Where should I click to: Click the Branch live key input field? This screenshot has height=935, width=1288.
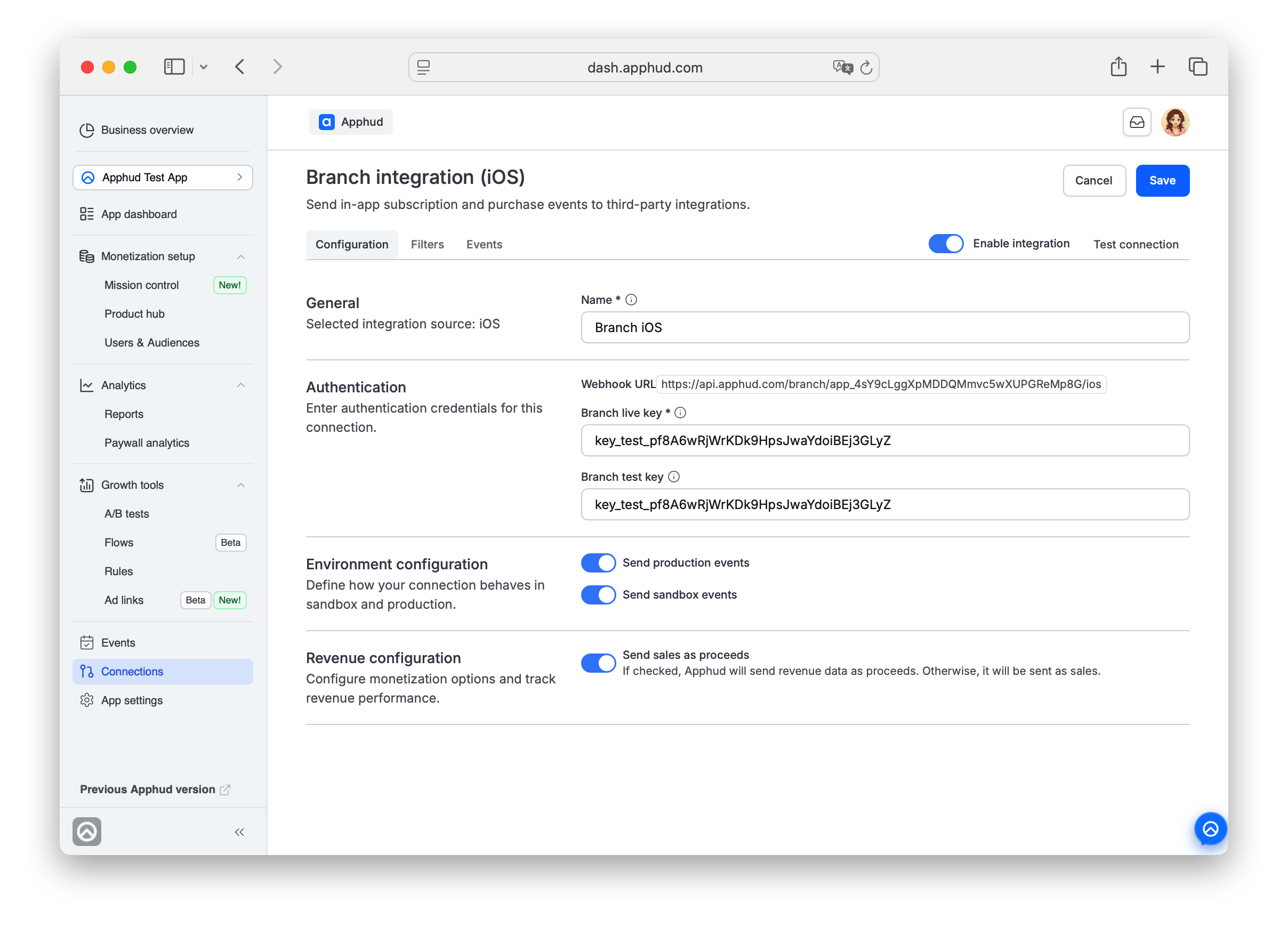tap(885, 440)
